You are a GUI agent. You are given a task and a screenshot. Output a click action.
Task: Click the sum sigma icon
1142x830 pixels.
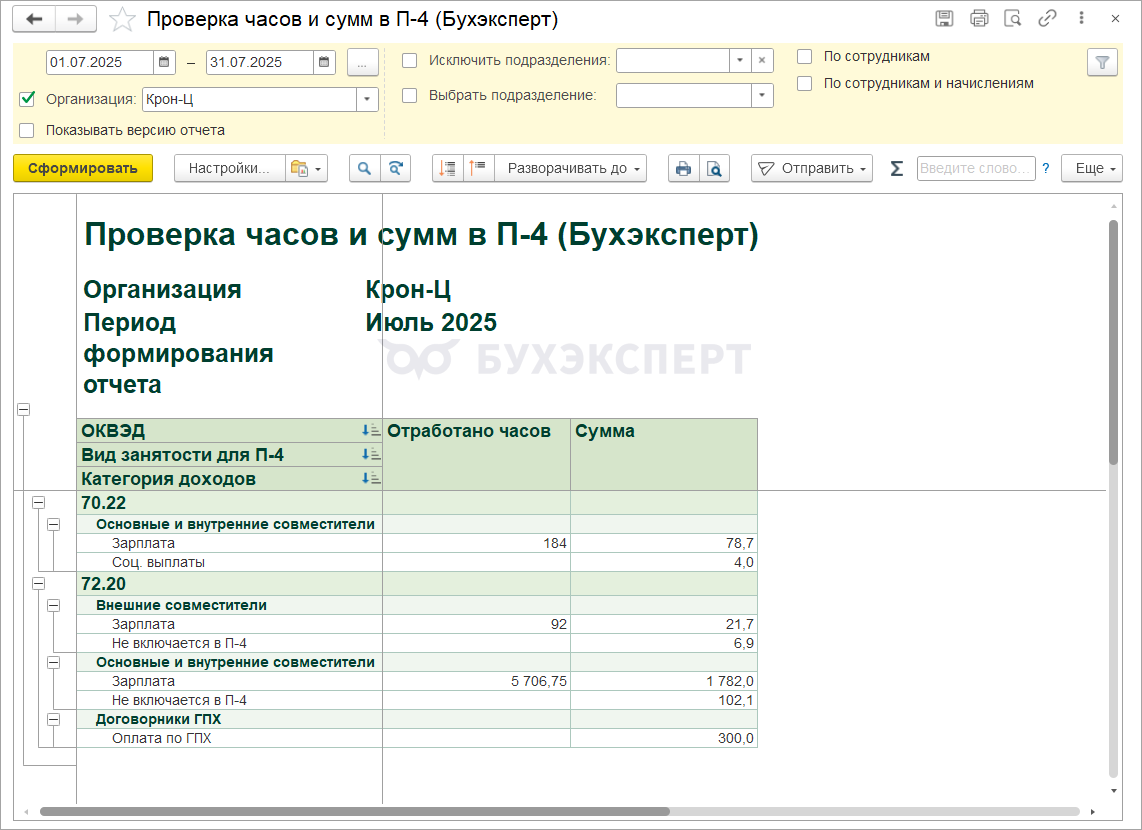click(x=896, y=169)
